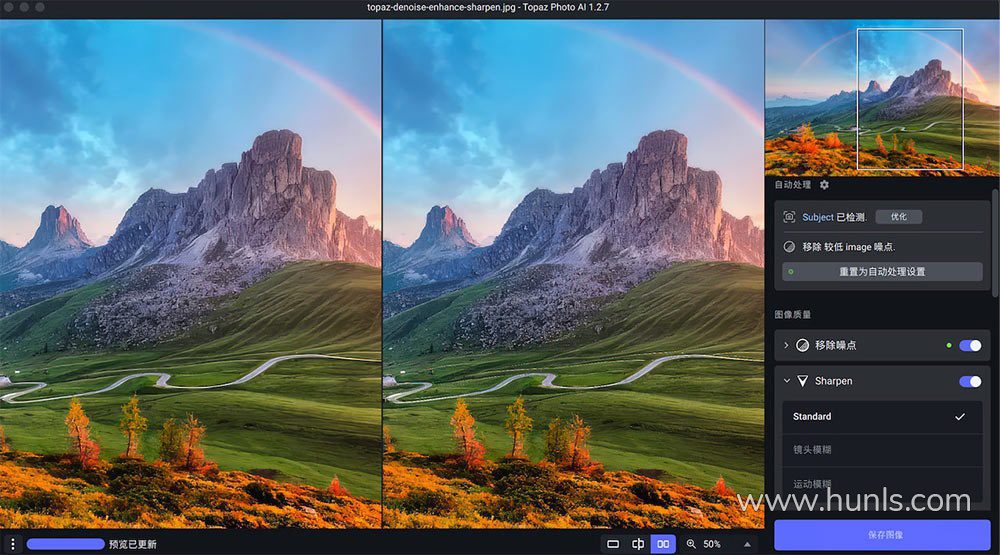Click the Sharpen triangle icon
1000x555 pixels.
pos(802,381)
